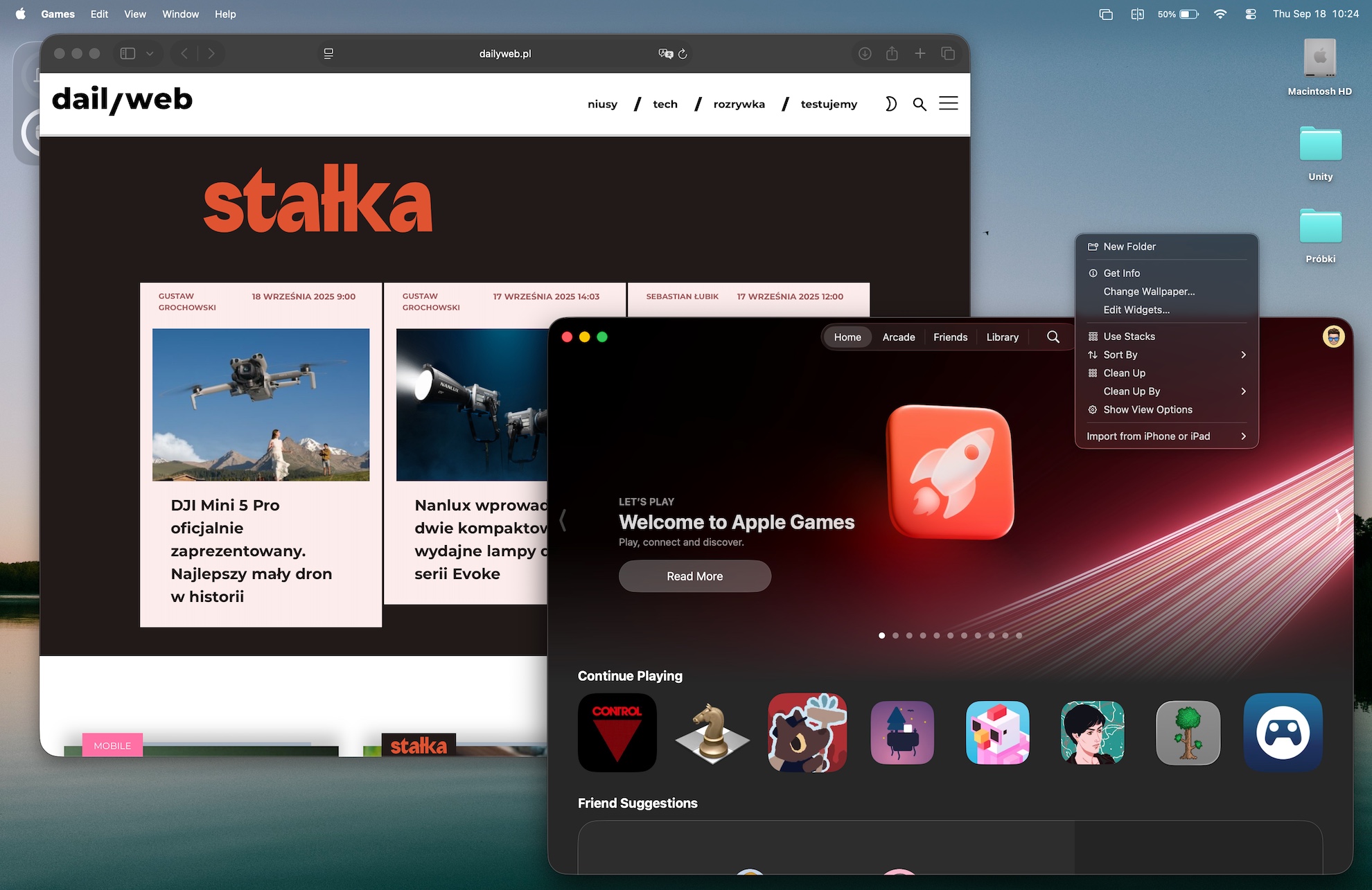The height and width of the screenshot is (890, 1372).
Task: Open the blue game controller app icon
Action: pyautogui.click(x=1283, y=732)
